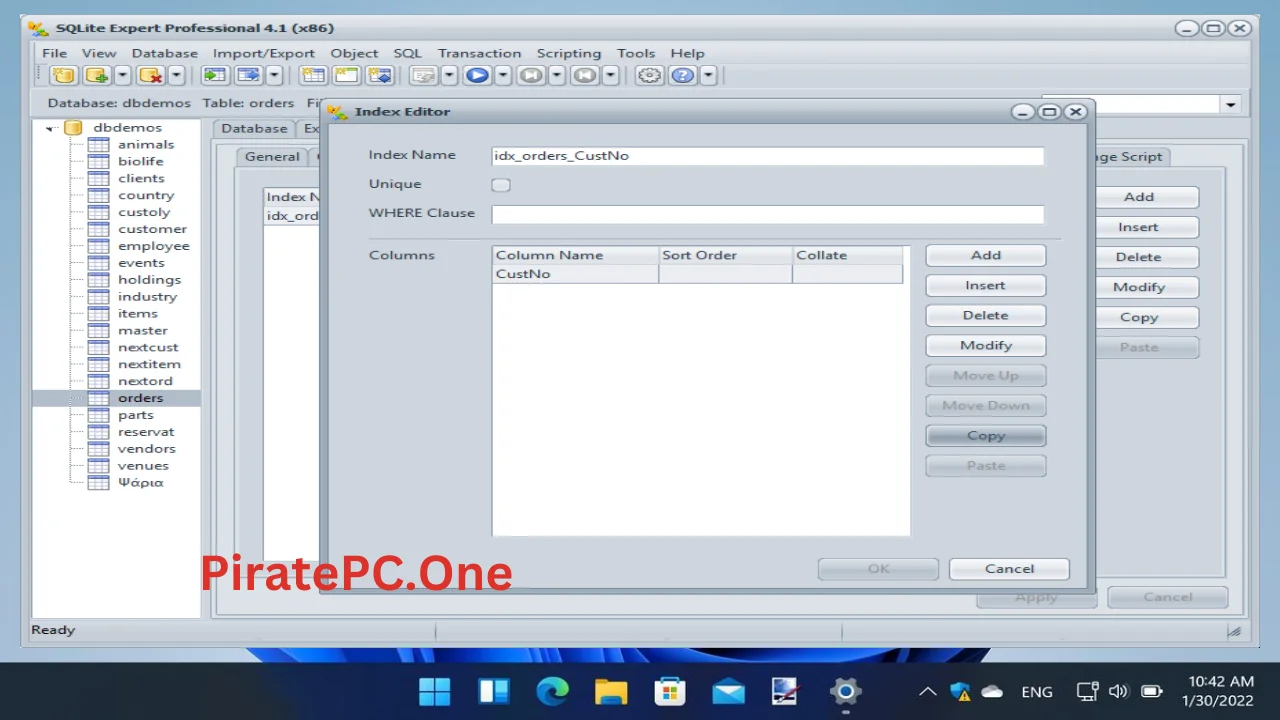
Task: Click Insert button in Index Editor
Action: tap(986, 285)
